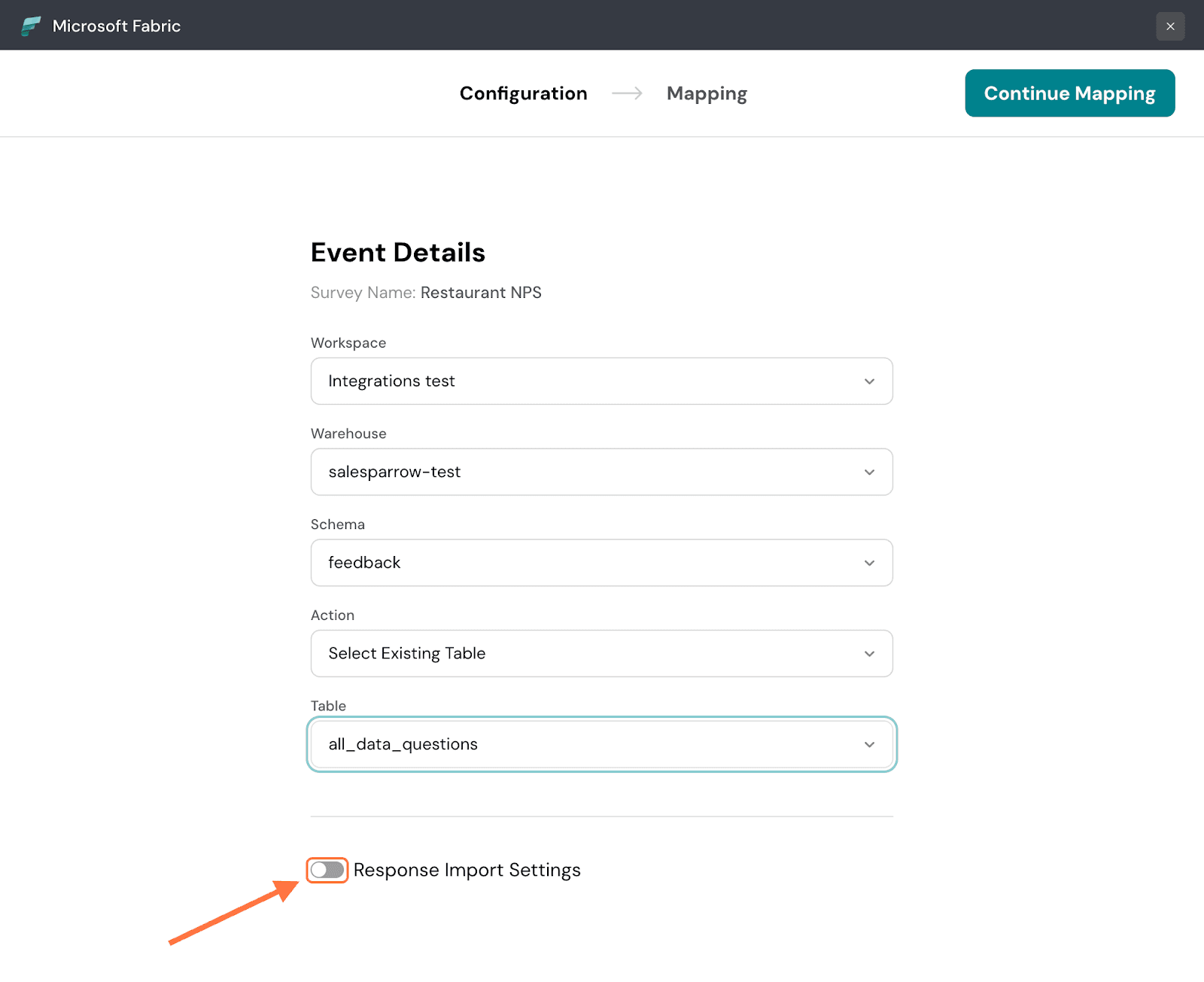Click the chevron arrow in Schema field
This screenshot has height=982, width=1204.
[x=869, y=563]
